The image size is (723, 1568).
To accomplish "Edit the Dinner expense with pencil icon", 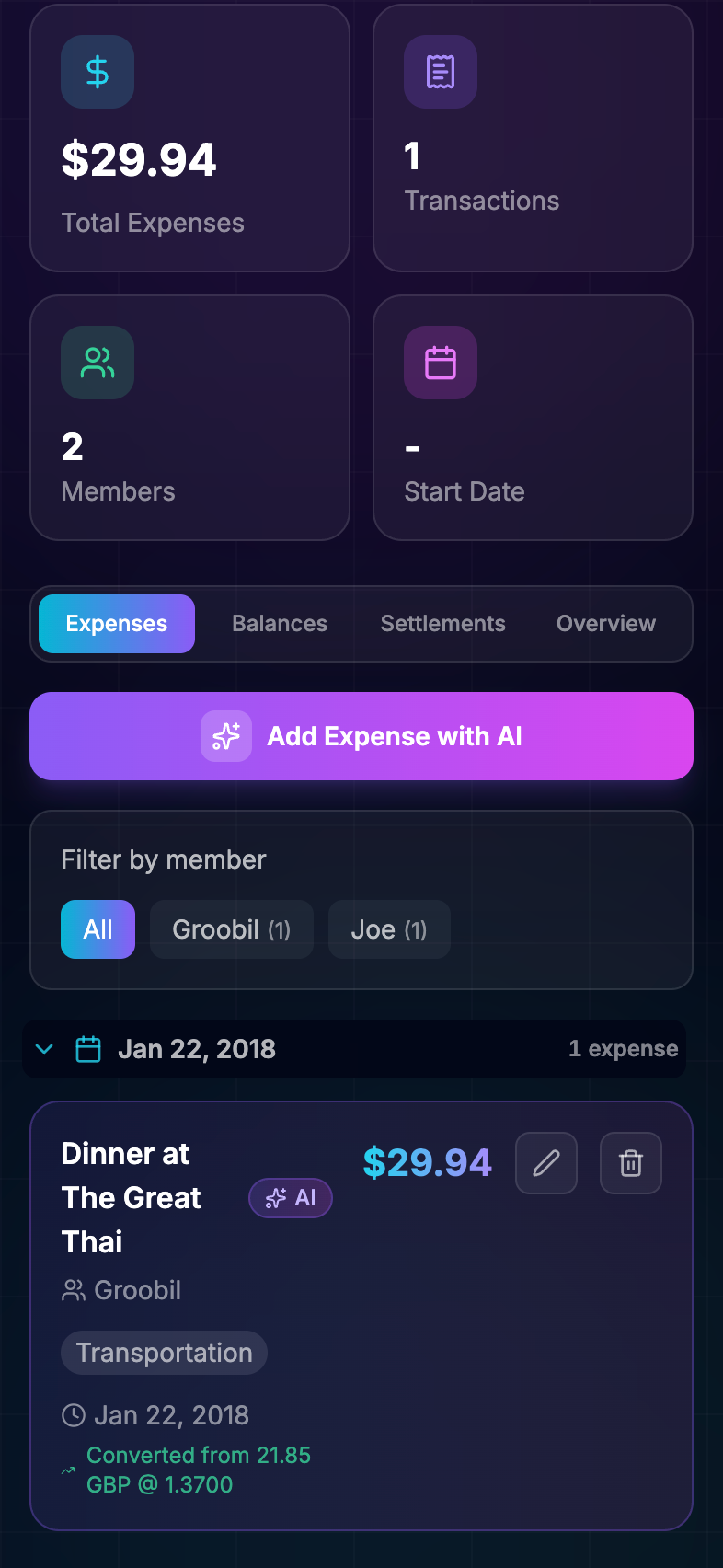I will point(546,1163).
